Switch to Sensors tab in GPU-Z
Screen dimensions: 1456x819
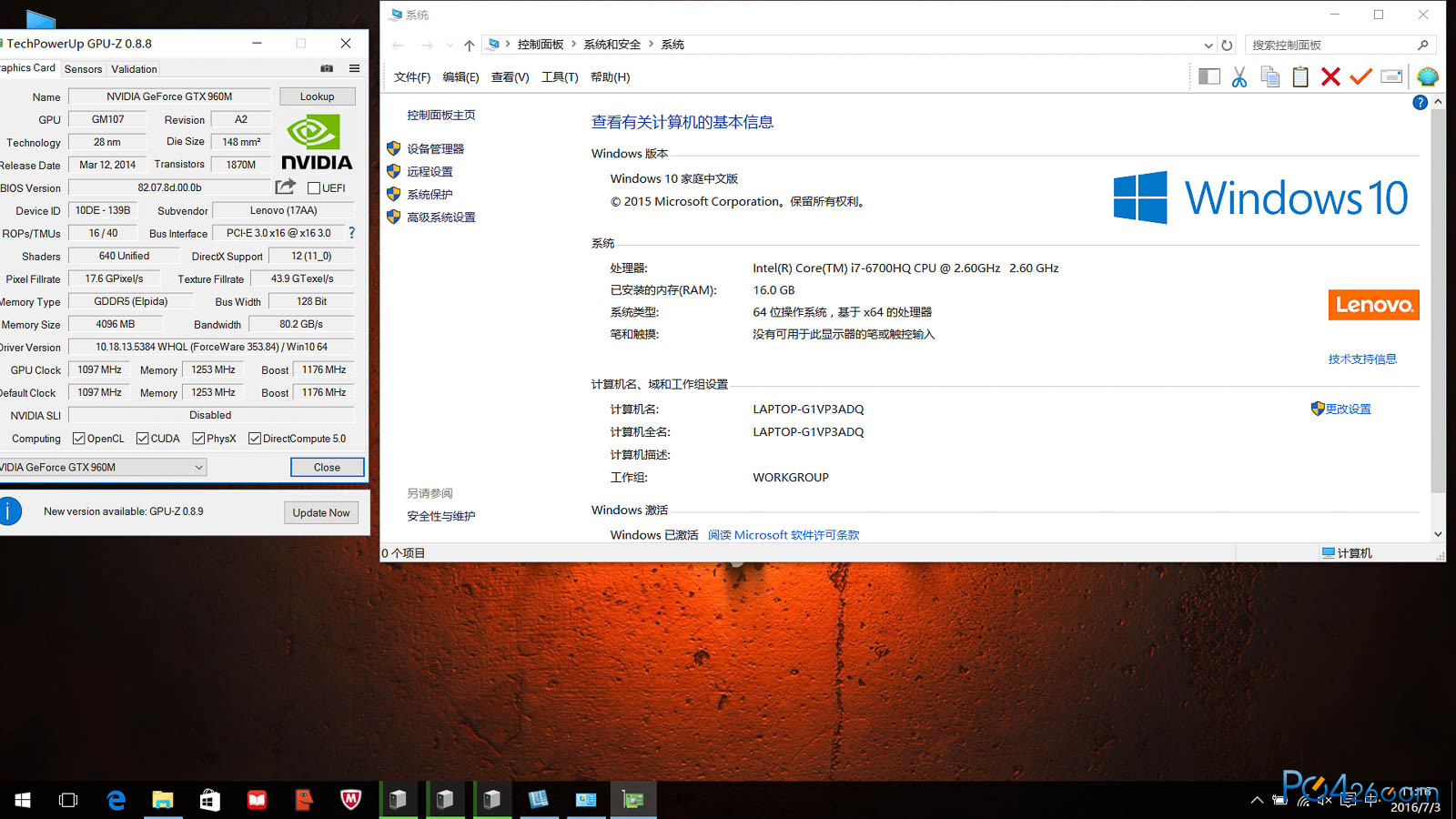(x=83, y=69)
